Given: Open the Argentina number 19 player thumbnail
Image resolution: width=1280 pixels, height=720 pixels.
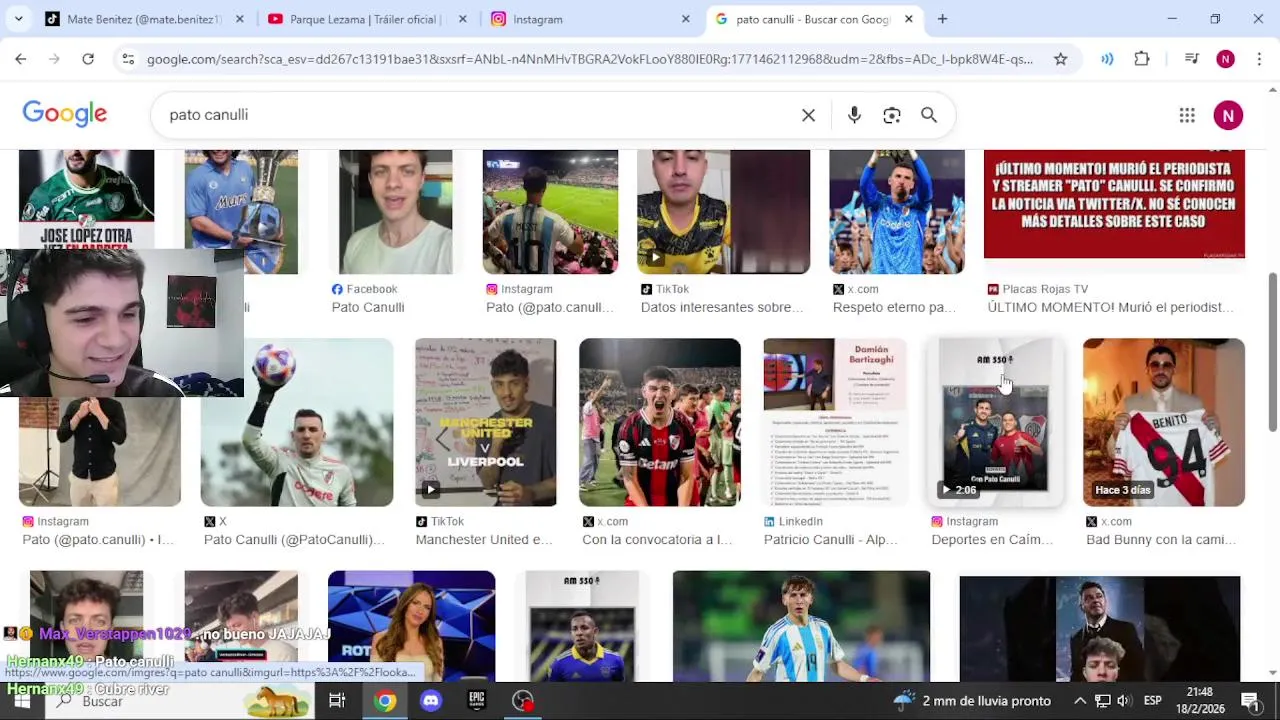Looking at the screenshot, I should coord(801,626).
